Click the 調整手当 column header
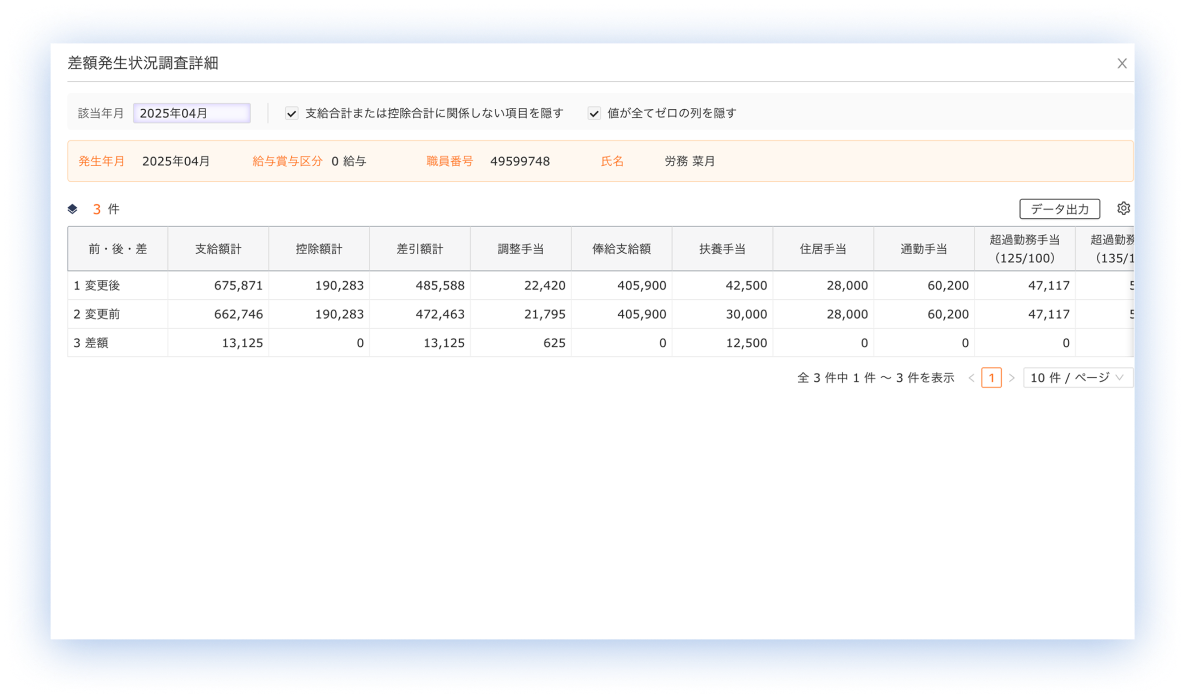 pos(520,249)
